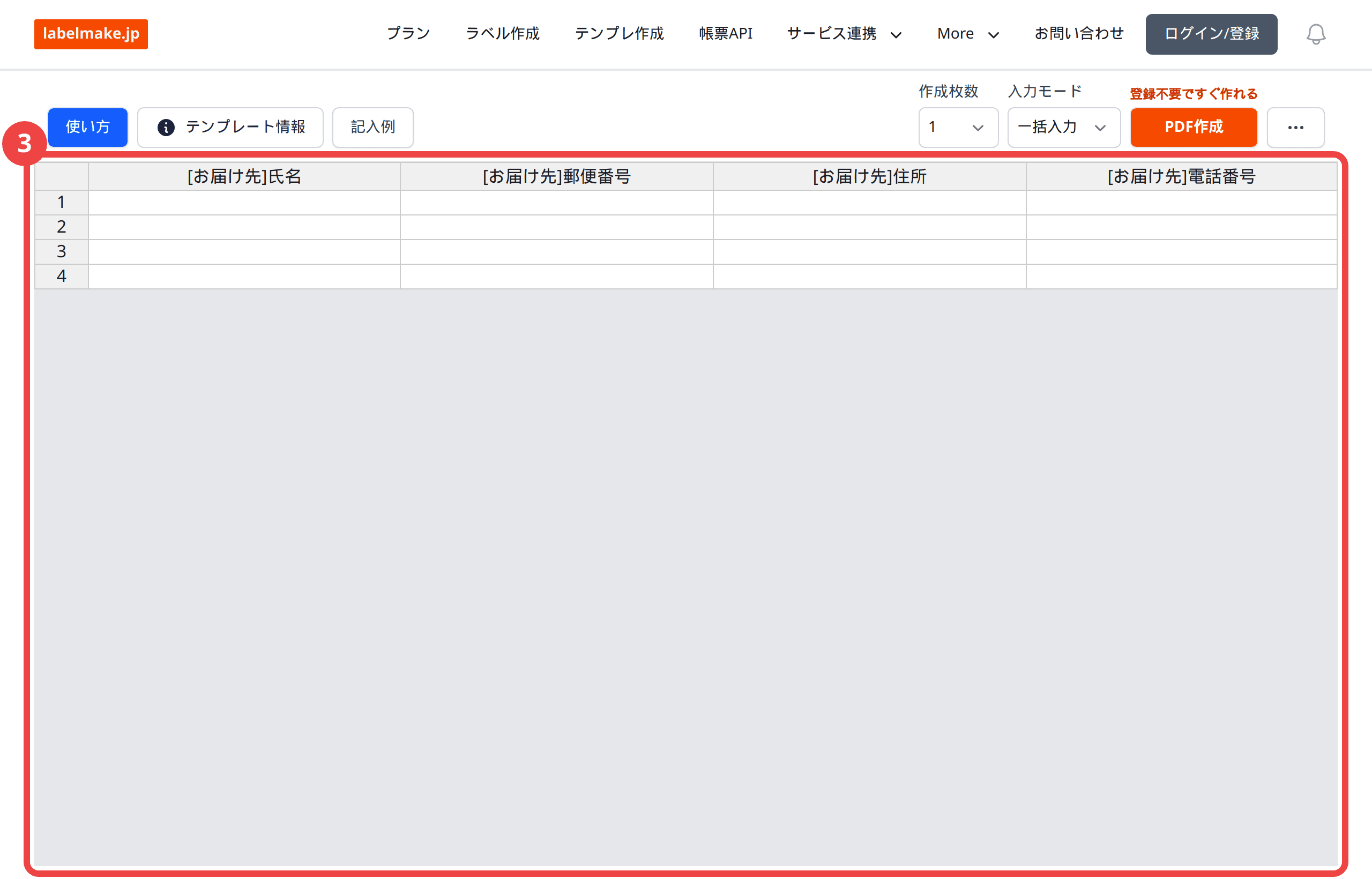Click the labelmake.jp logo
The width and height of the screenshot is (1372, 879).
pos(91,34)
